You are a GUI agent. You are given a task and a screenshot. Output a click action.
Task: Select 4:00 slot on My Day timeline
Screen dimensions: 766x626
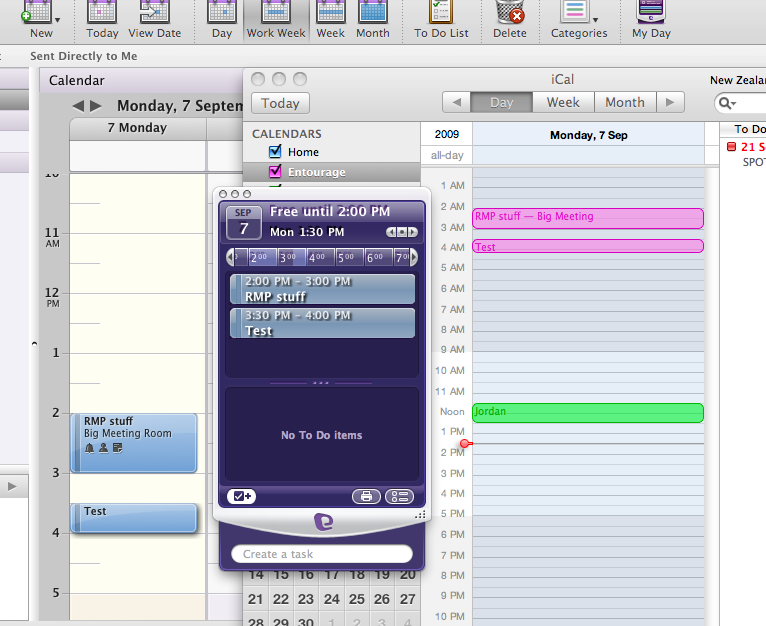click(x=320, y=257)
